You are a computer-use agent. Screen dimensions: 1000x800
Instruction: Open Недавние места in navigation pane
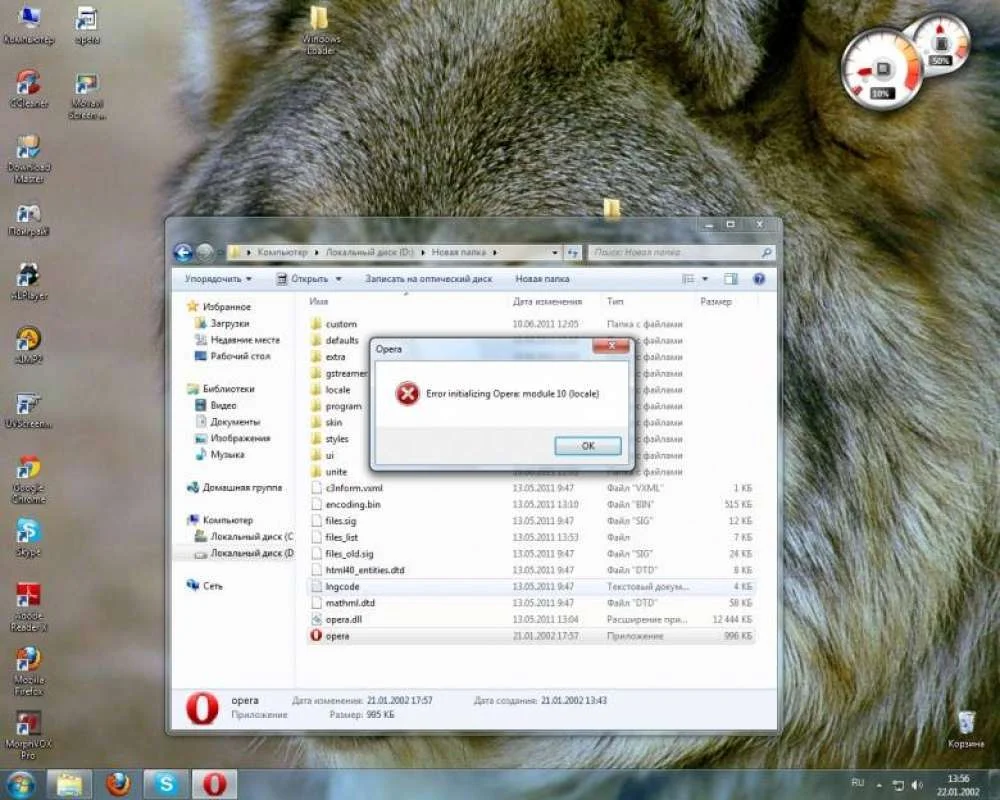[245, 340]
